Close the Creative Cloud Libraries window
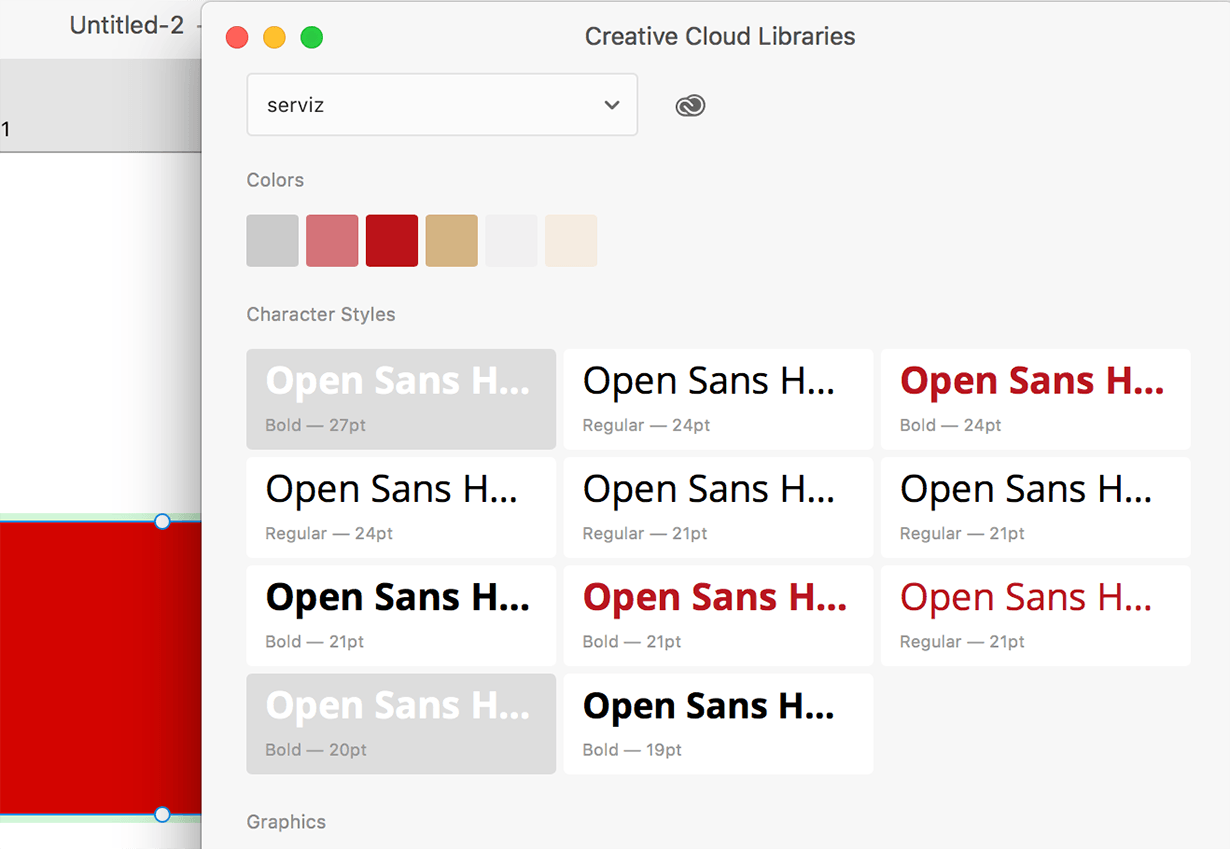 pyautogui.click(x=237, y=38)
